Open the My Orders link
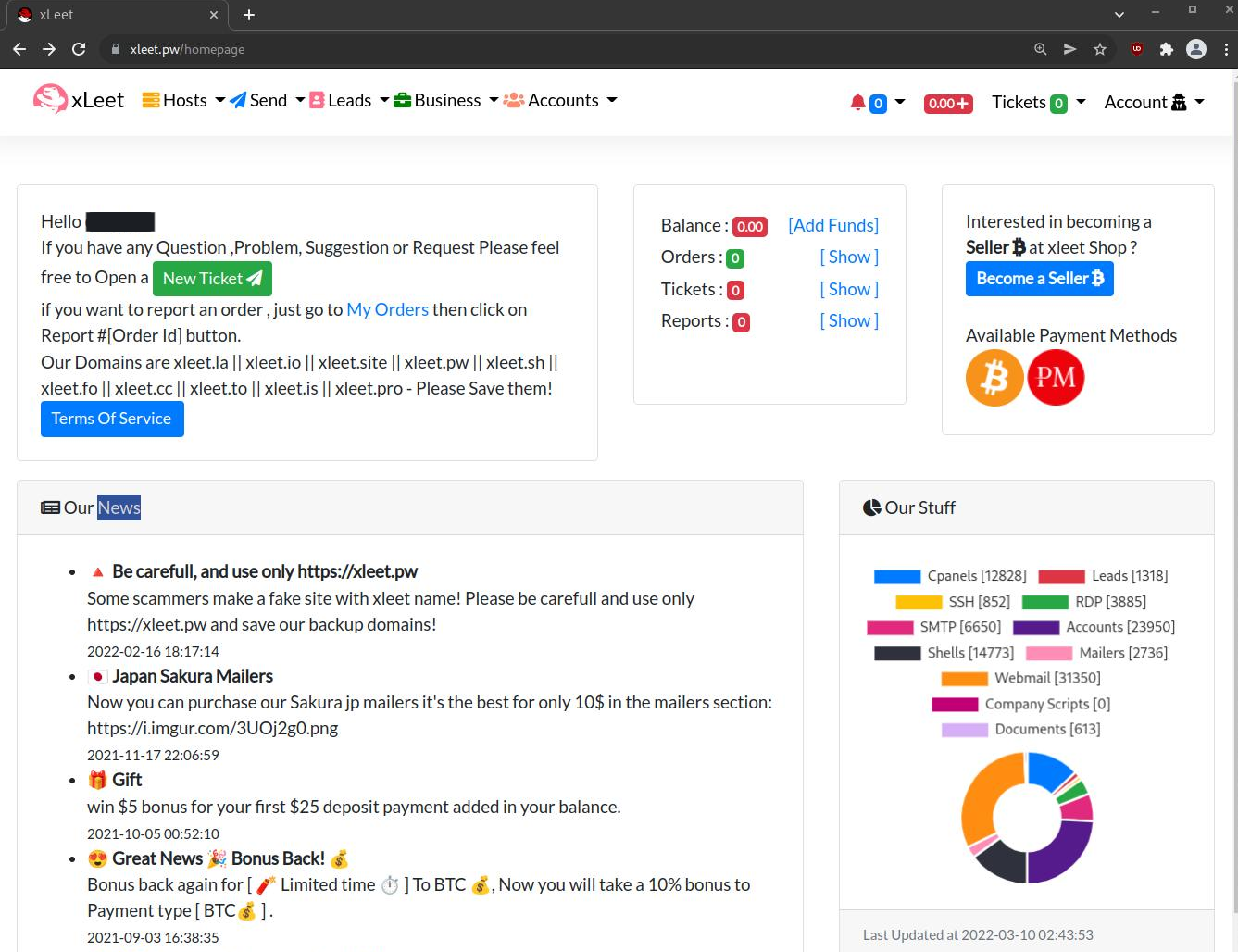The height and width of the screenshot is (952, 1238). coord(387,309)
